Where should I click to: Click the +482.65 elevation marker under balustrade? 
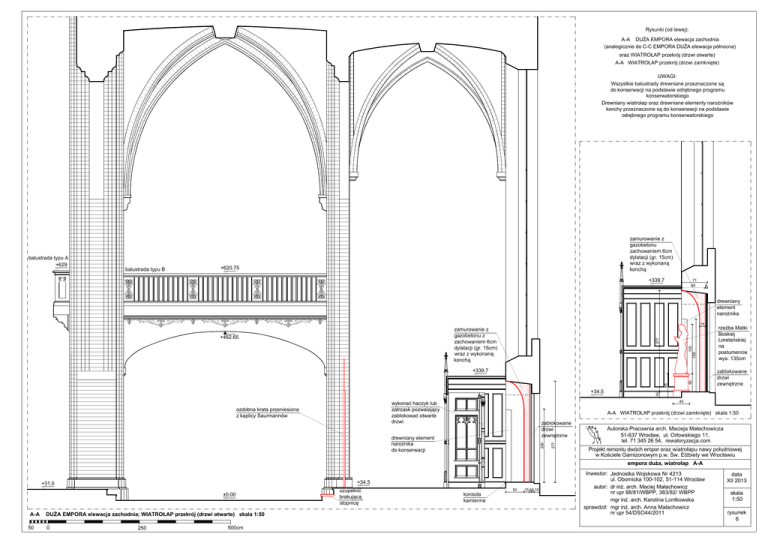coord(229,337)
